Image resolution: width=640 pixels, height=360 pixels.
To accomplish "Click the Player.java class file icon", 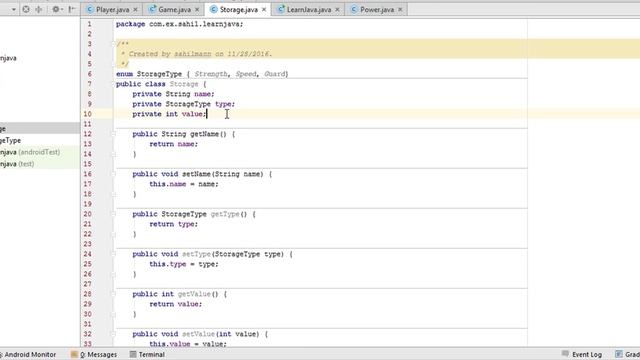I will coord(90,9).
